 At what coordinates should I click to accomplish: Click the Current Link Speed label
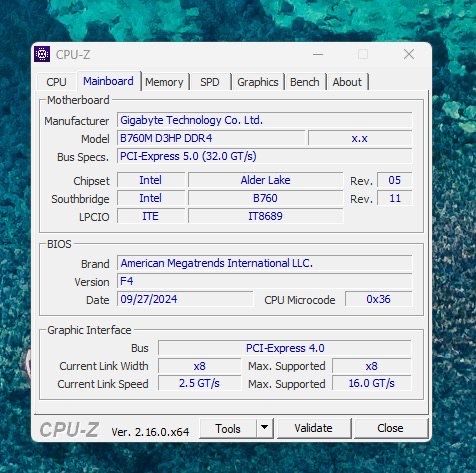tap(103, 384)
